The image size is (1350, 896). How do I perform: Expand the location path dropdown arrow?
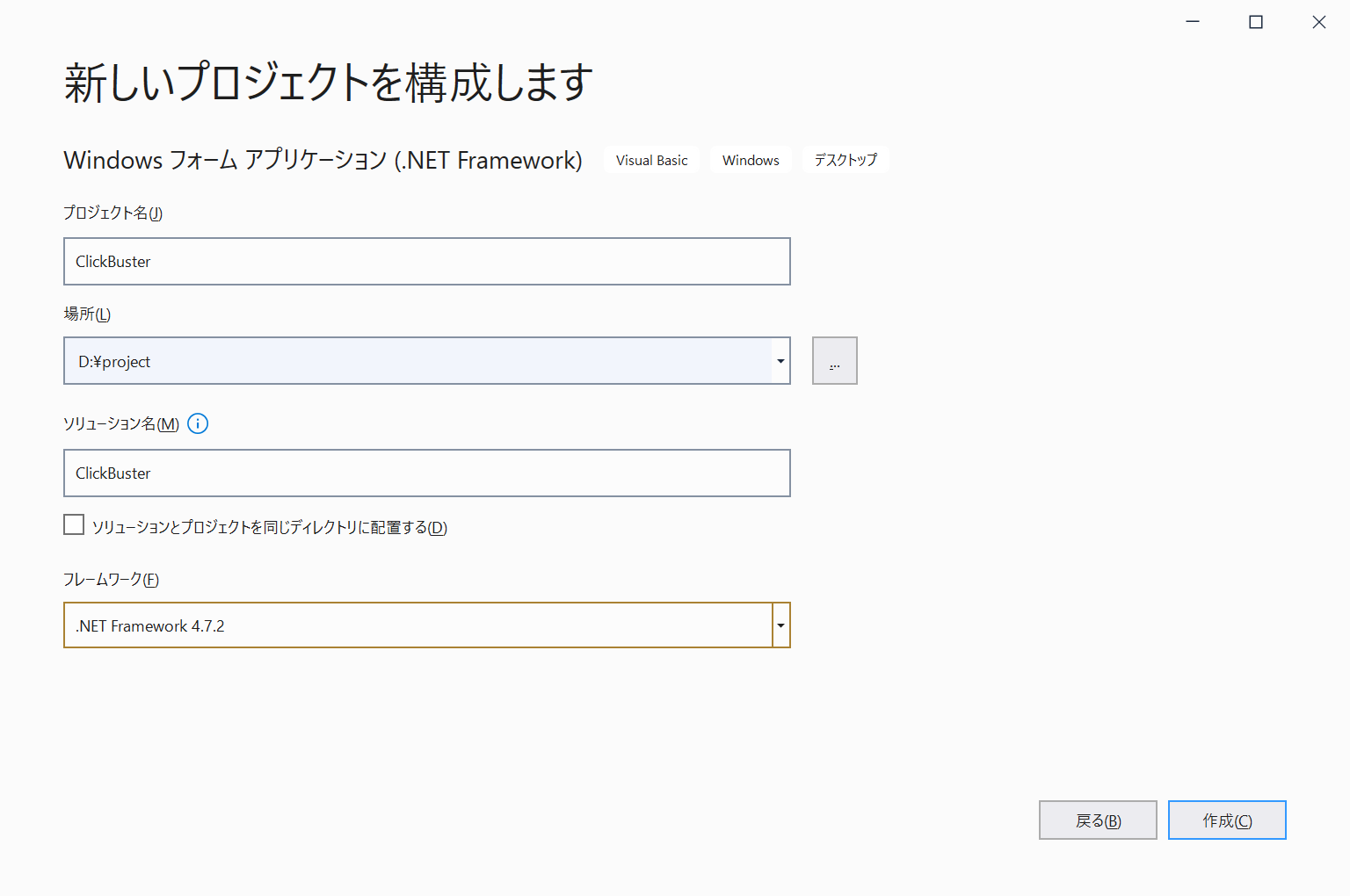click(780, 361)
